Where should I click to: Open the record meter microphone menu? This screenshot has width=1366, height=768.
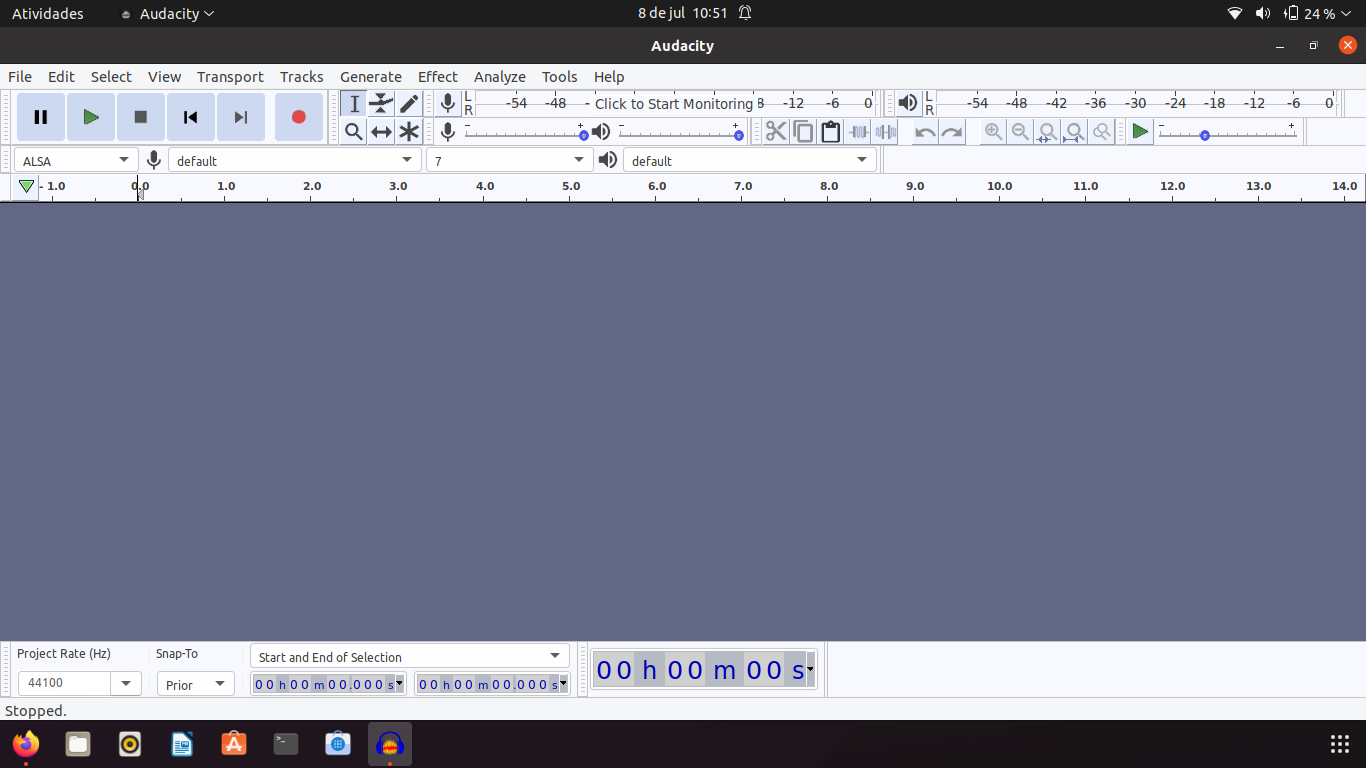click(x=448, y=103)
